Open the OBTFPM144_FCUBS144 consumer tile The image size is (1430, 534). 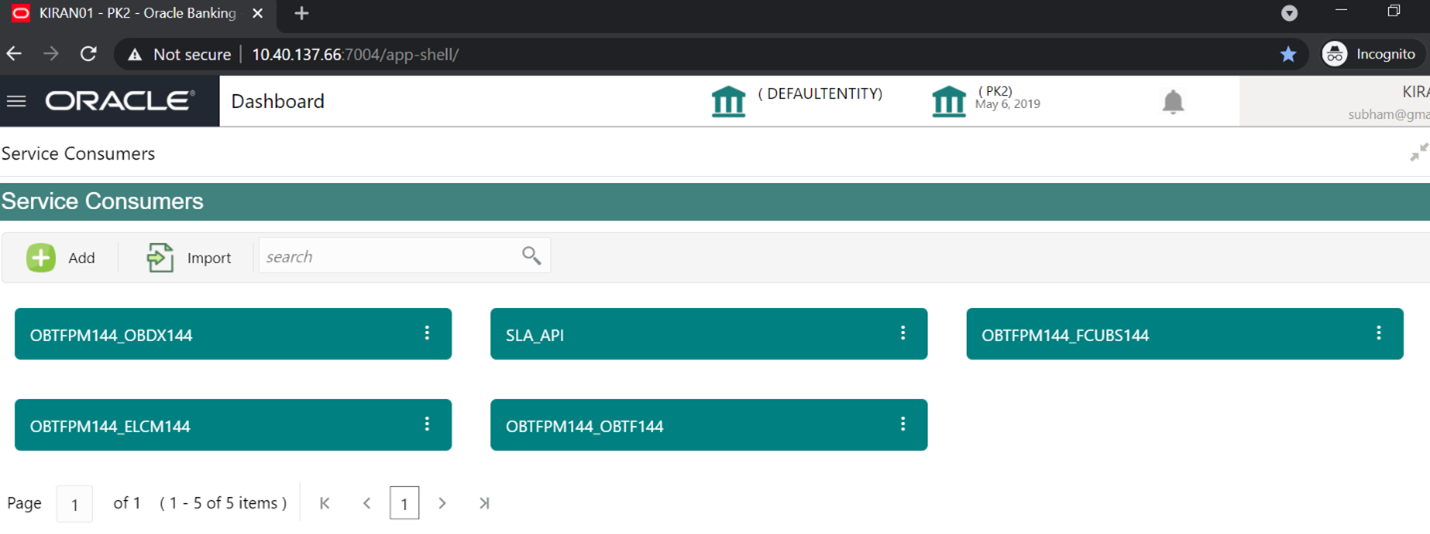pos(1185,334)
